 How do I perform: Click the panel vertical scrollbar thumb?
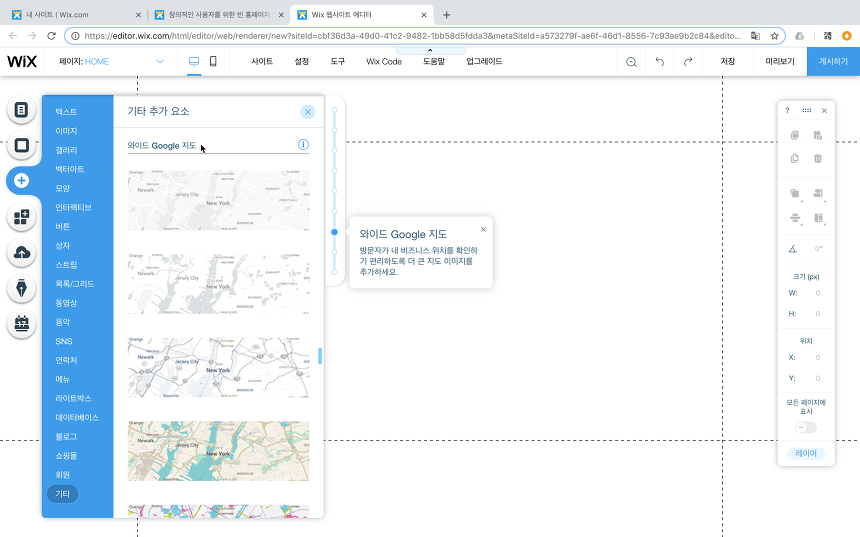tap(320, 356)
